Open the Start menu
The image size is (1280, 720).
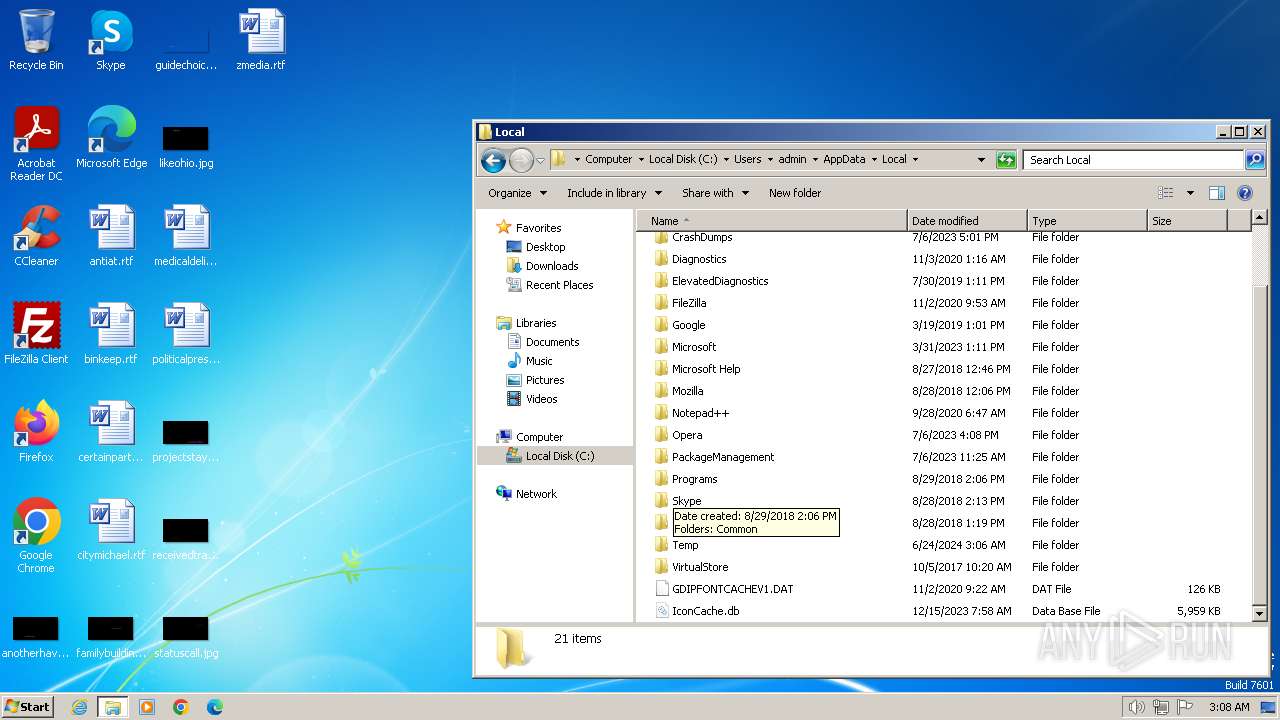pyautogui.click(x=28, y=706)
